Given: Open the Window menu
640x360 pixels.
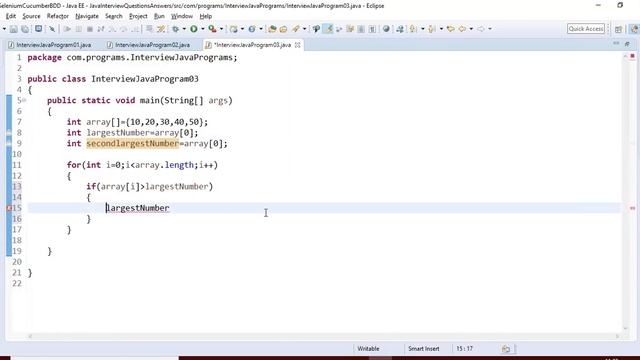Looking at the screenshot, I should [182, 16].
